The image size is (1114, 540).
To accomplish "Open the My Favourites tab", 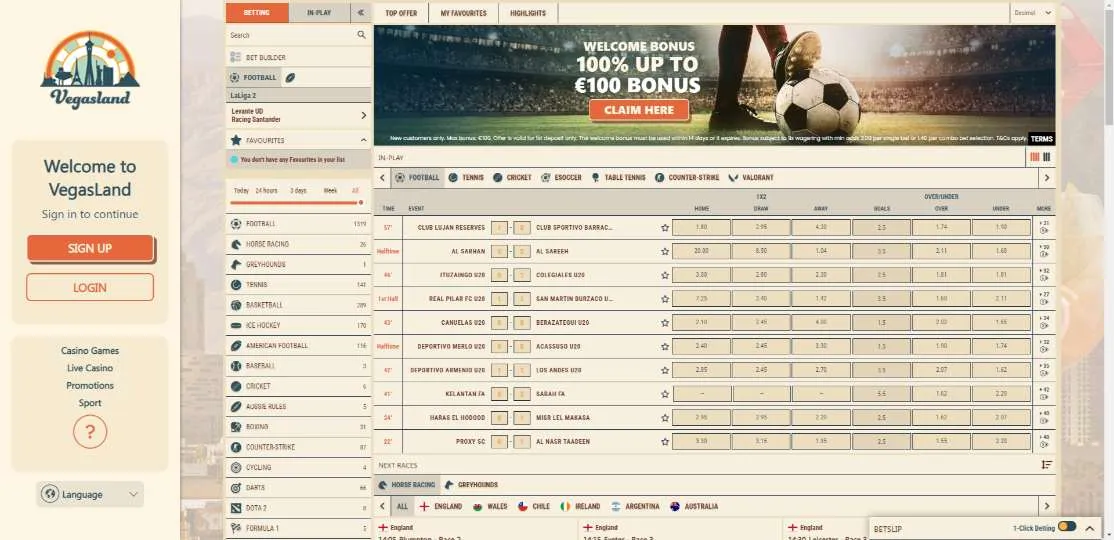I will [463, 13].
